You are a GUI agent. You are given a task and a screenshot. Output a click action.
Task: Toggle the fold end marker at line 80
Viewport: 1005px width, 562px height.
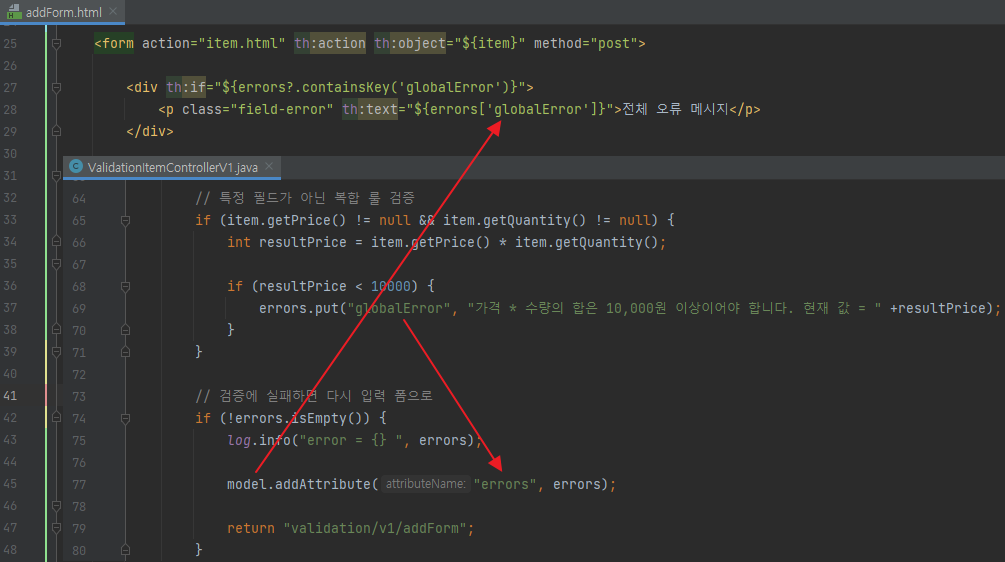126,550
